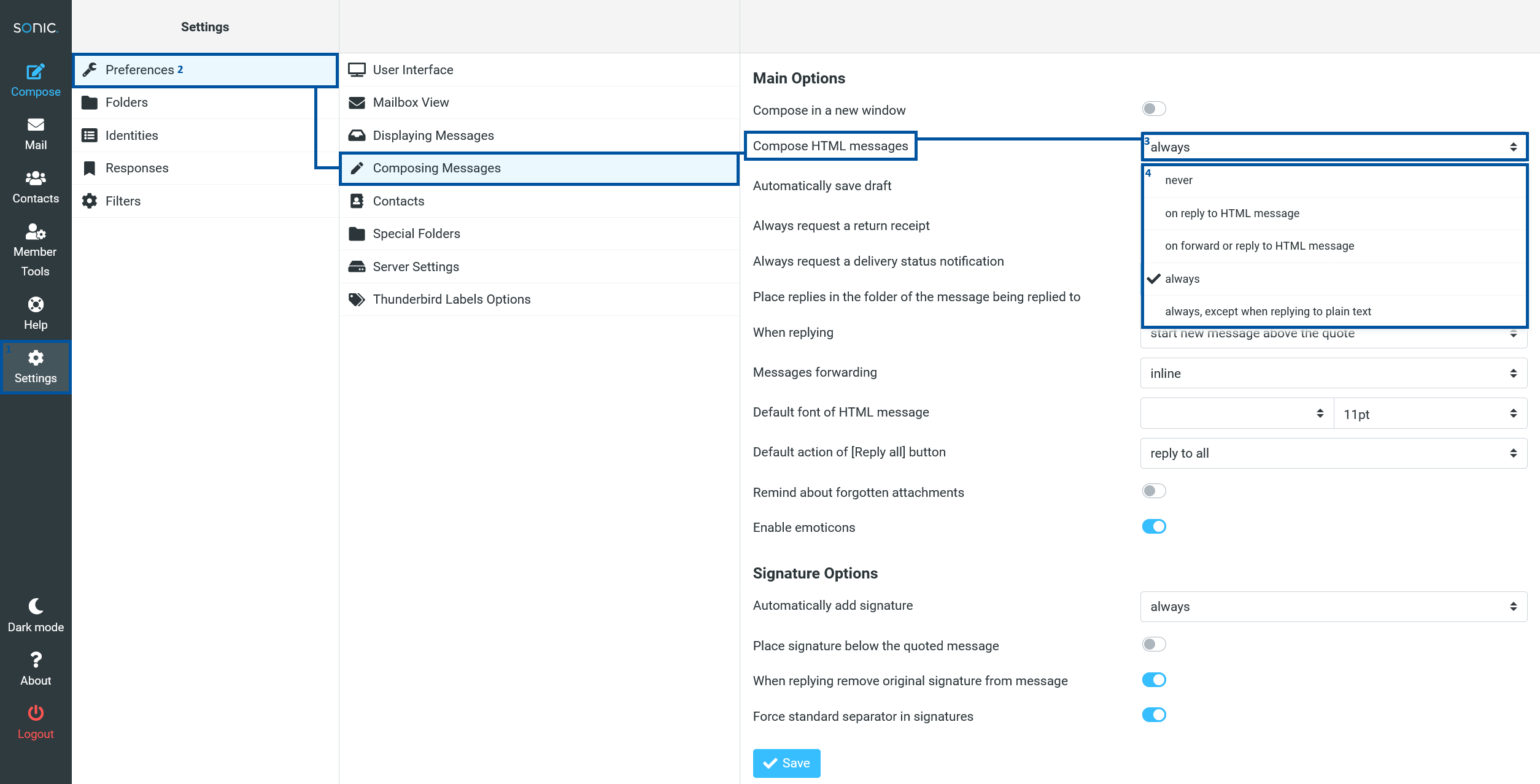1540x784 pixels.
Task: Toggle remove original signature when replying
Action: 1154,680
